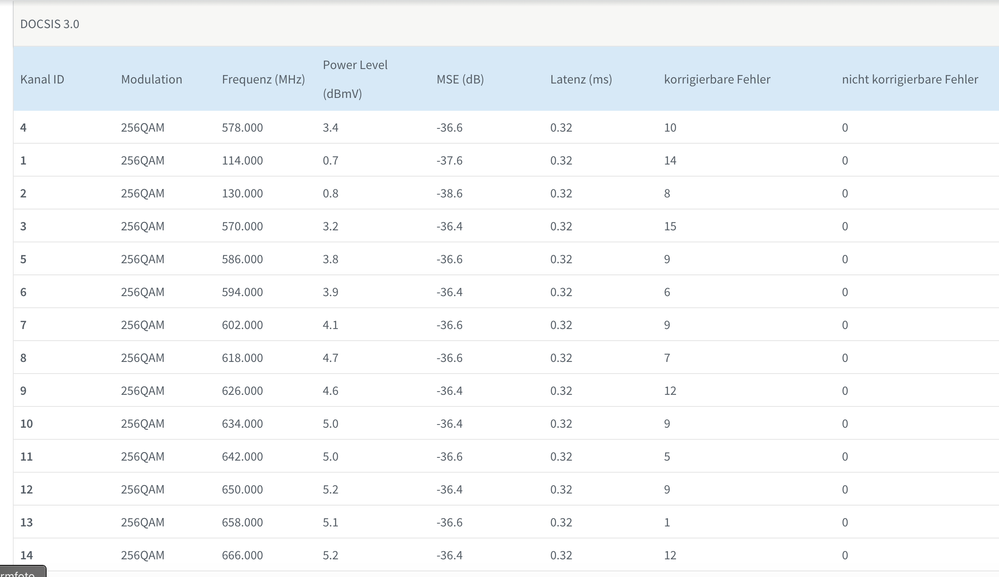Select the Power Level (dBmV) header
The image size is (999, 577).
pos(355,79)
